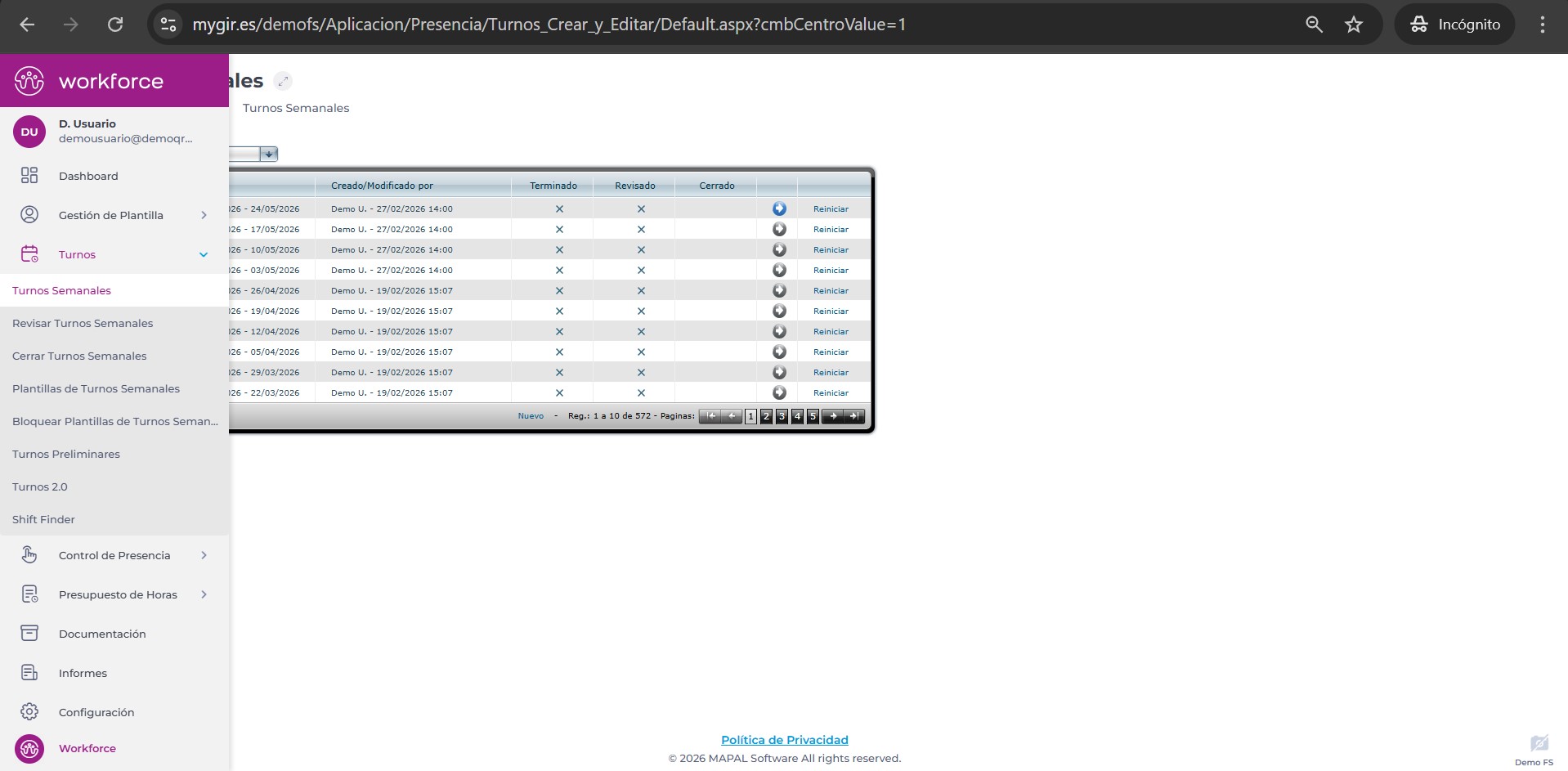
Task: Click the DU user avatar
Action: click(29, 132)
